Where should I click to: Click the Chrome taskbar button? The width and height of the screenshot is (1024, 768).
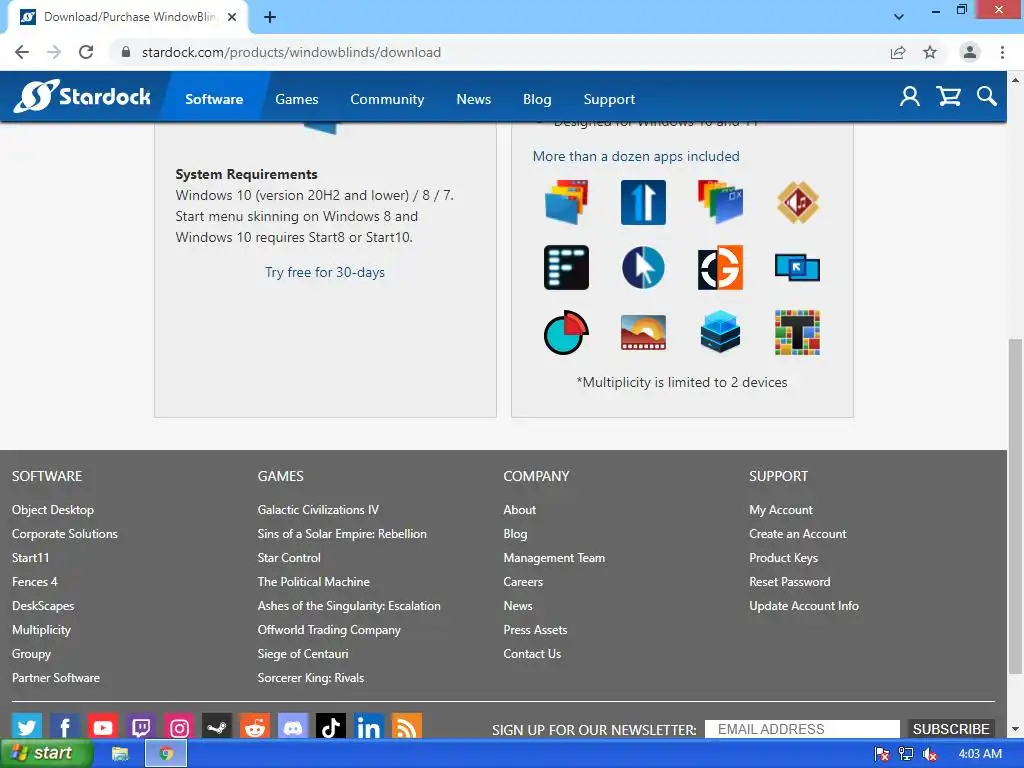pos(166,754)
